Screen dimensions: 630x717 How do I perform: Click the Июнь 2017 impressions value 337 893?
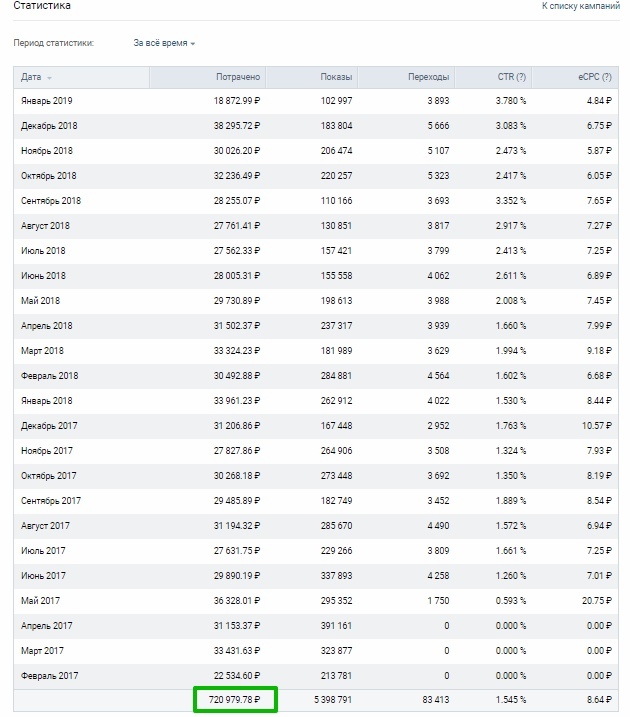point(336,576)
